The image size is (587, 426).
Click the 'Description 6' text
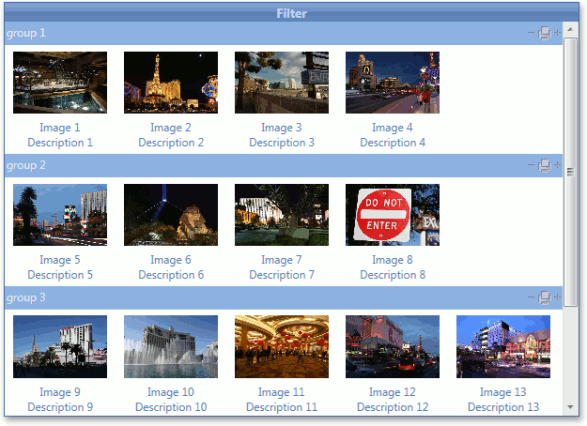[x=171, y=275]
